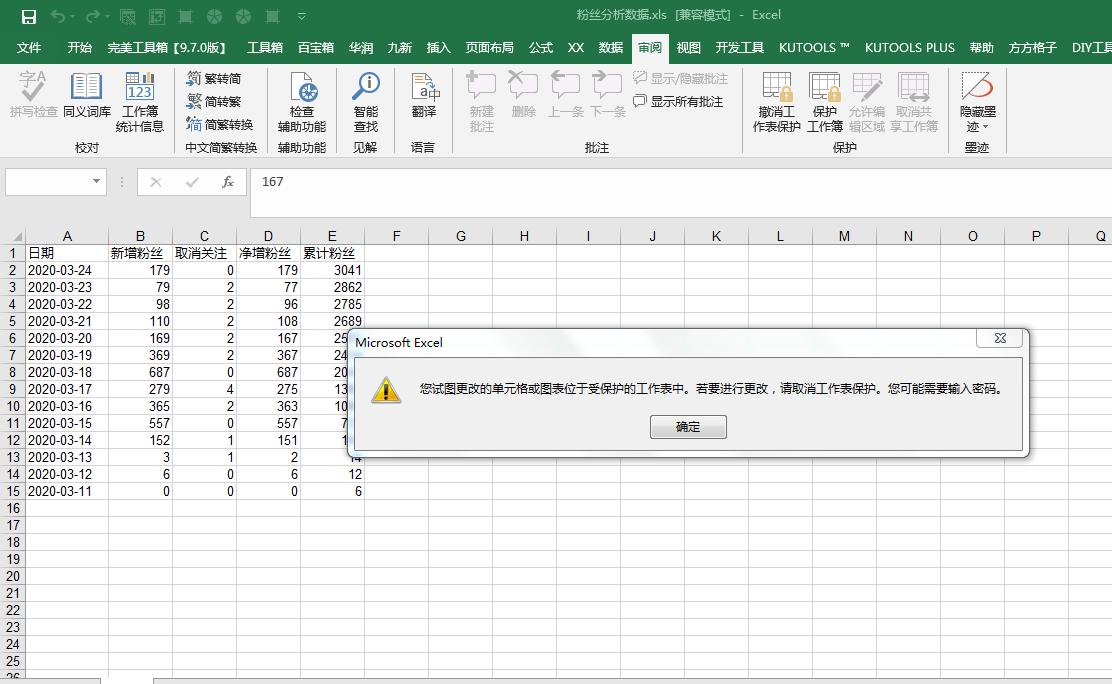This screenshot has width=1112, height=684.
Task: Convert text using 繁转简
Action: click(x=214, y=78)
